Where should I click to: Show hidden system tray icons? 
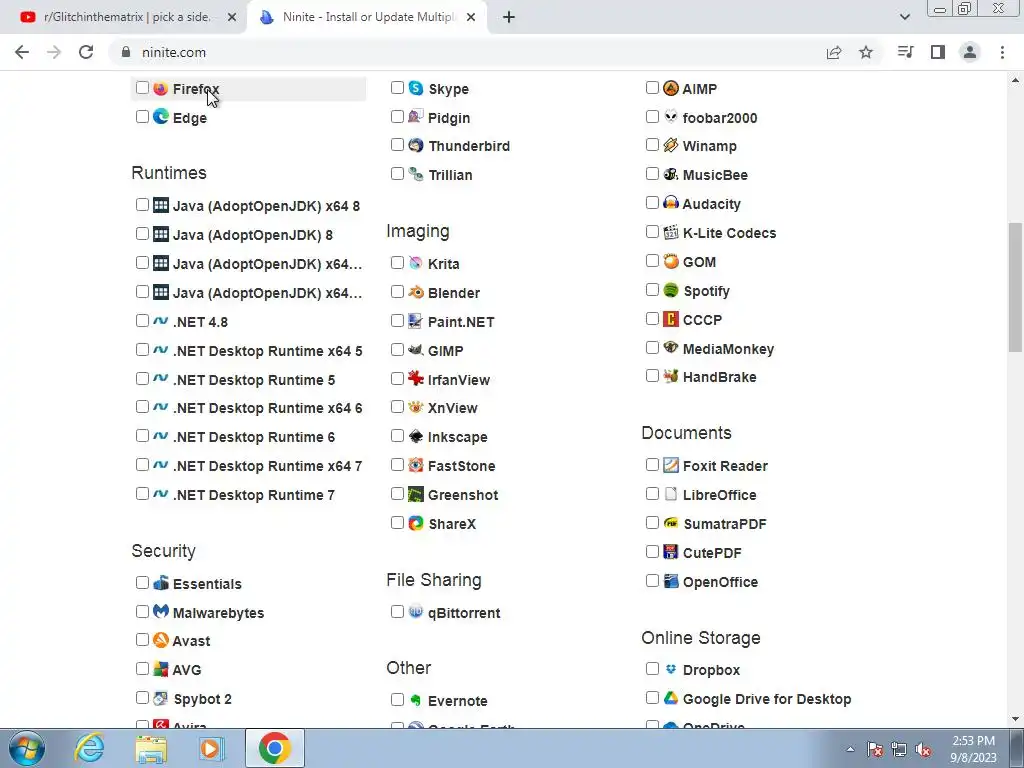pyautogui.click(x=850, y=749)
